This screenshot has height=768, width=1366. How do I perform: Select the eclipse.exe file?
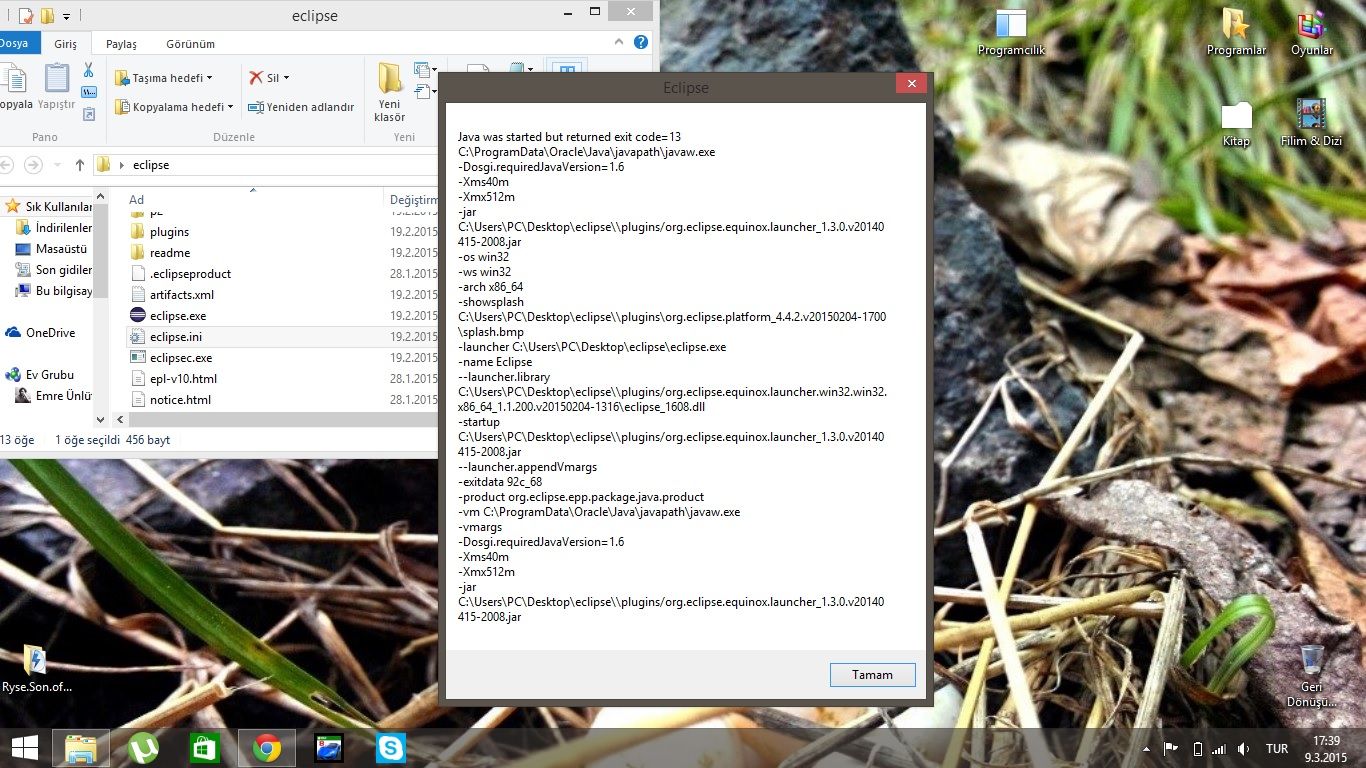pos(168,316)
